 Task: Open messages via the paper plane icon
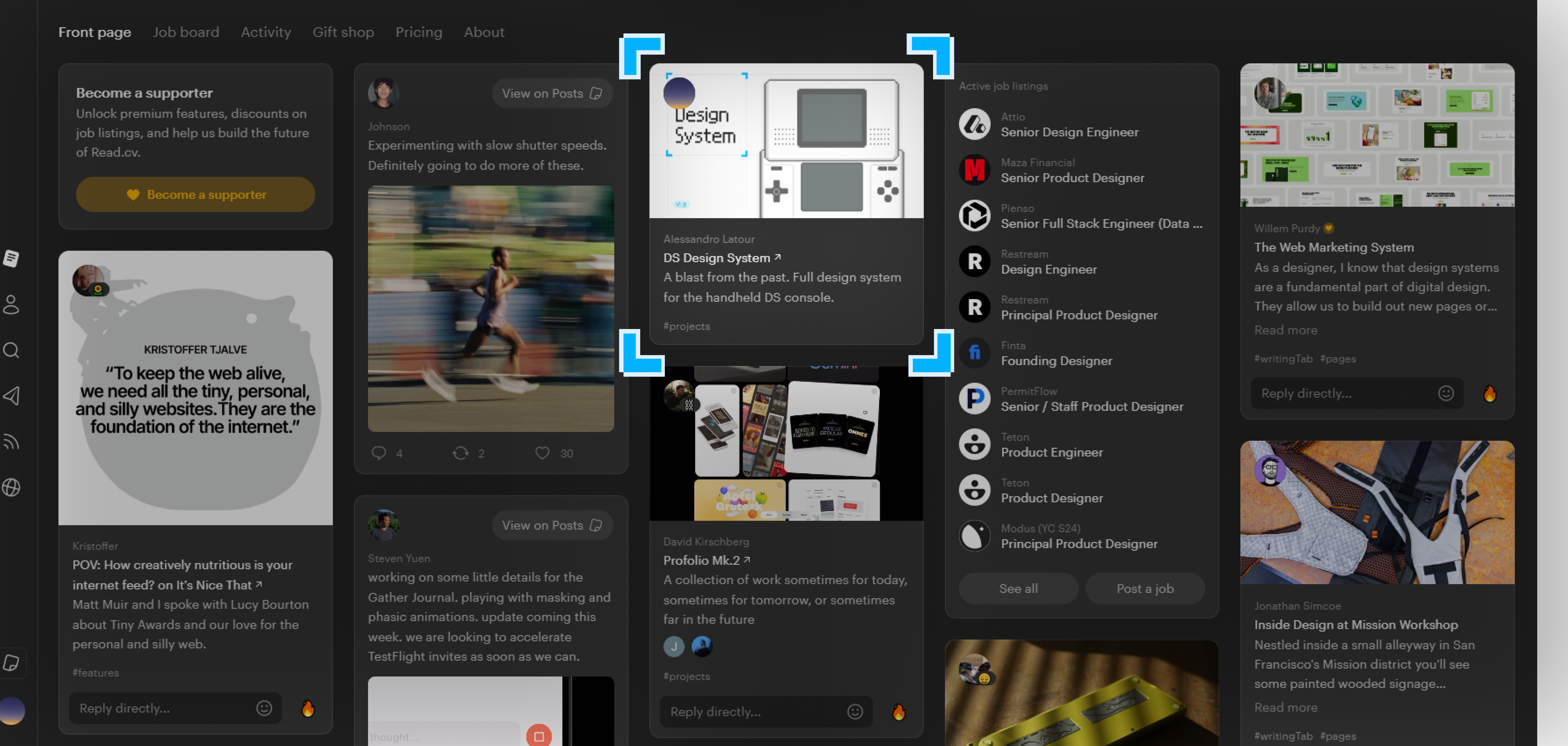pyautogui.click(x=11, y=396)
